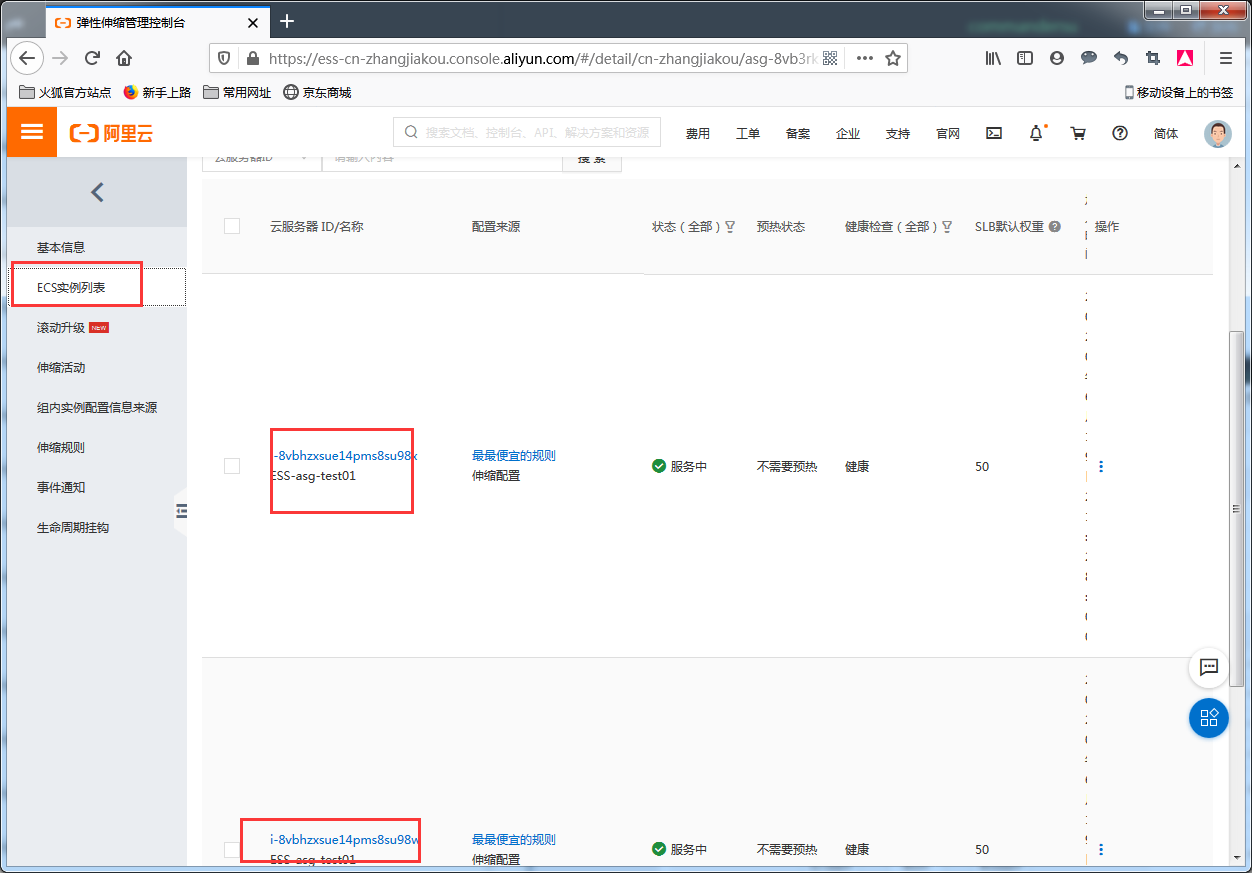Open the 状态（全部）filter dropdown
Screen dimensions: 1252x873
[x=730, y=227]
